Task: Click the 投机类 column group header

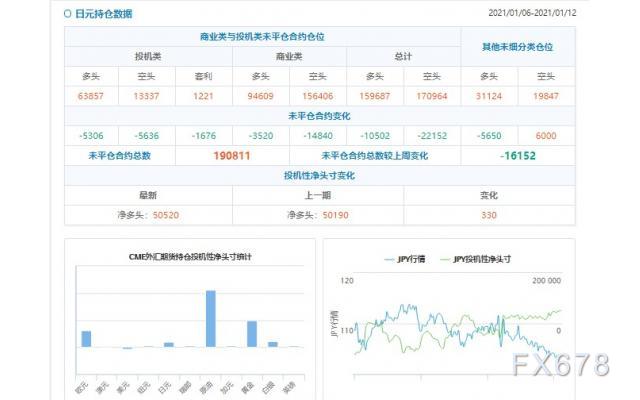Action: [x=148, y=56]
